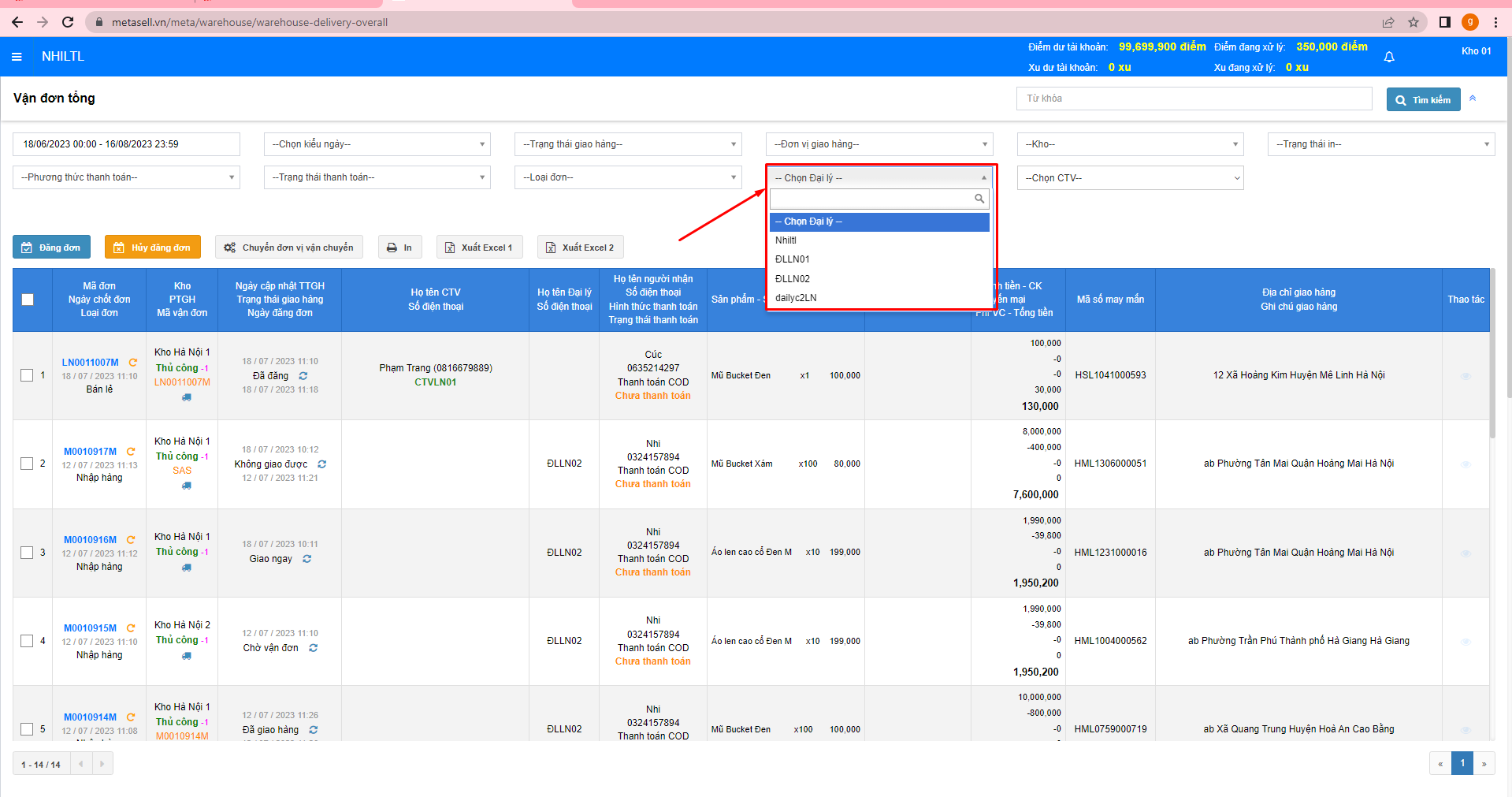Open the 'Trạng thái giao hàng' dropdown

(628, 144)
